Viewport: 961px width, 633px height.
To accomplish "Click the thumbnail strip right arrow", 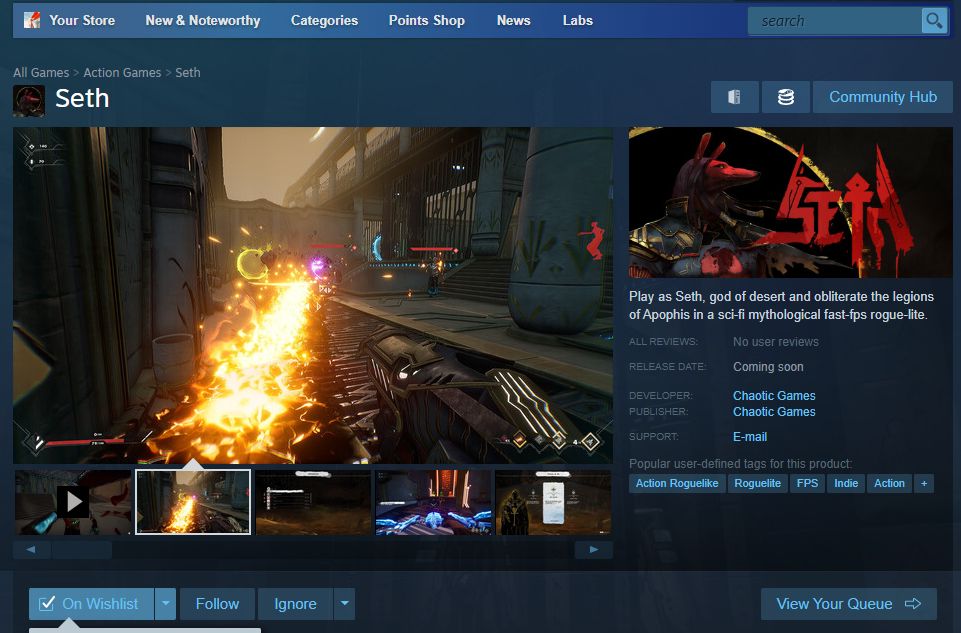I will (x=593, y=549).
